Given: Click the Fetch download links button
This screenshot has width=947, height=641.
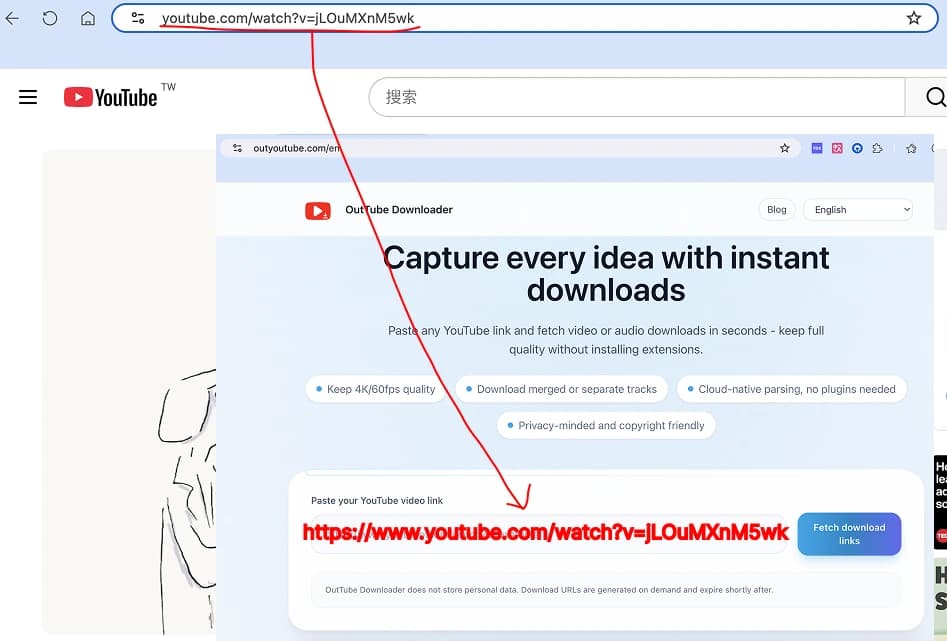Looking at the screenshot, I should [x=849, y=534].
